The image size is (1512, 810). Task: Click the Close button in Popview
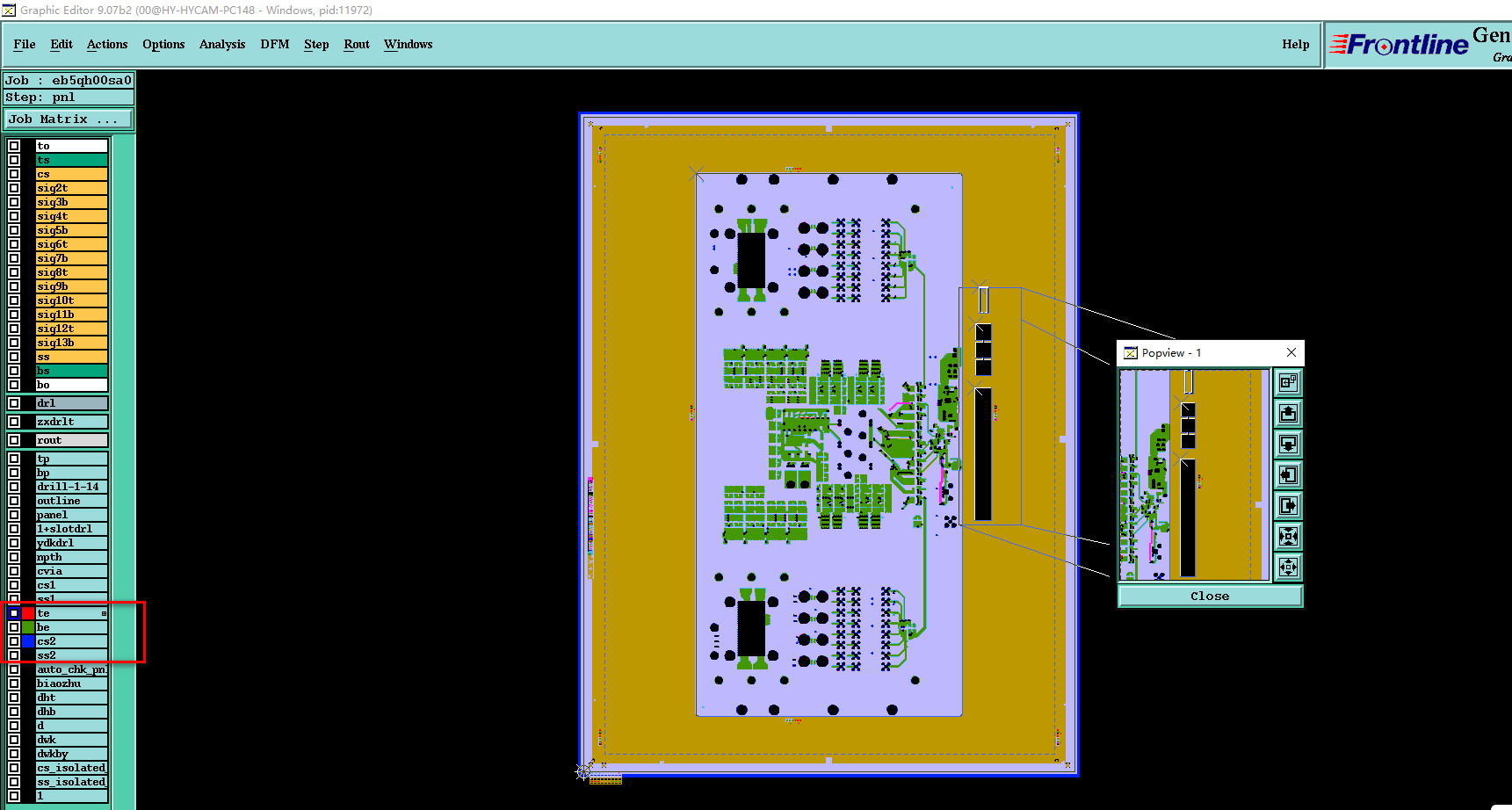coord(1210,596)
